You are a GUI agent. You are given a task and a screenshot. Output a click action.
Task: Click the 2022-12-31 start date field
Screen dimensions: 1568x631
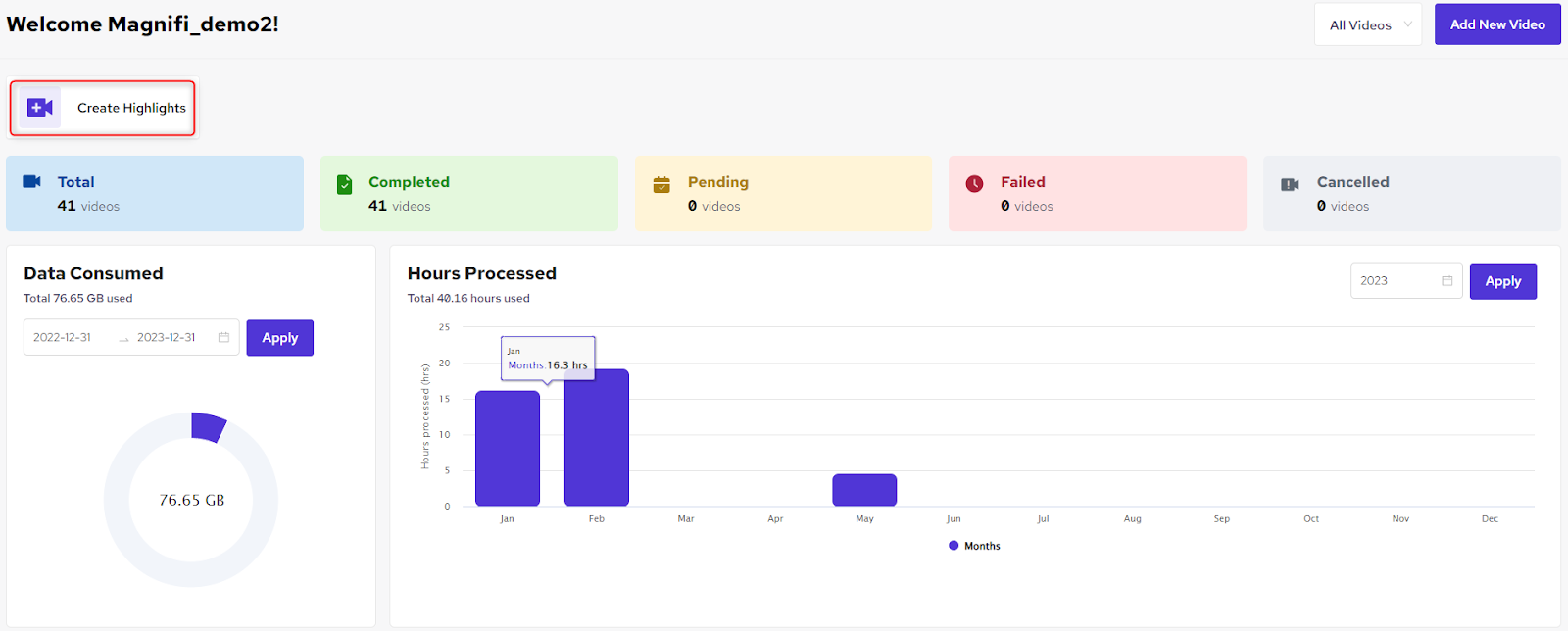click(x=63, y=337)
